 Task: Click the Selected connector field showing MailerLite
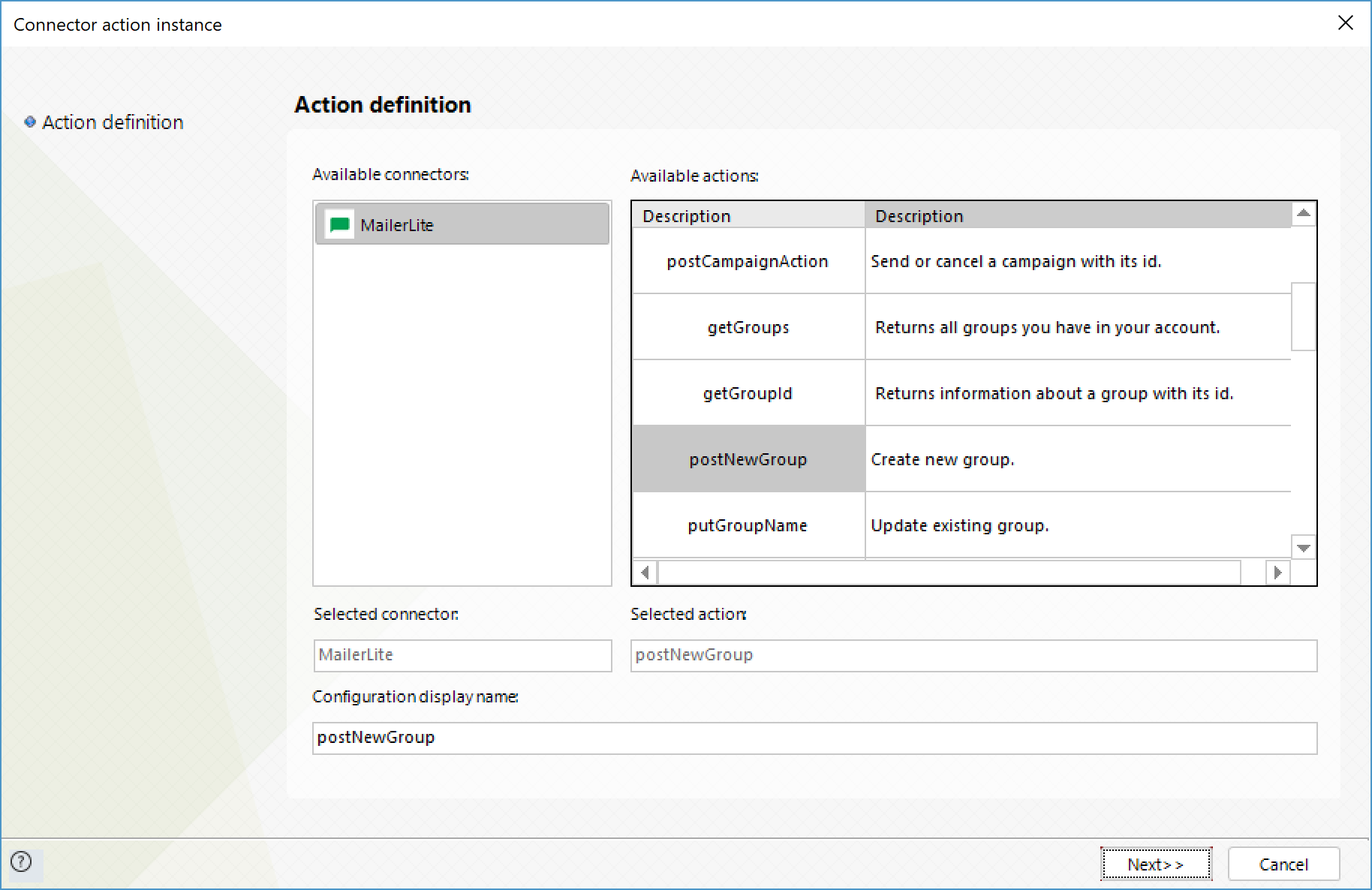tap(462, 655)
